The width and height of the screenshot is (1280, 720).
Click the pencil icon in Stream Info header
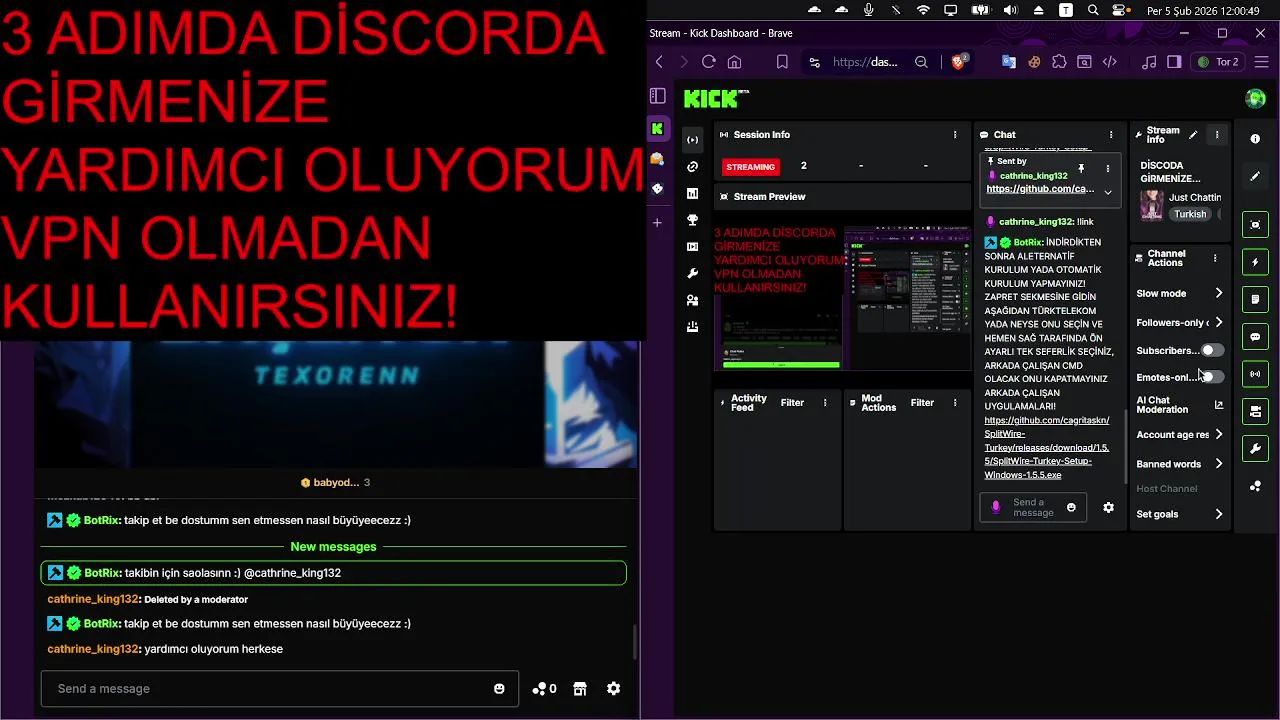(x=1193, y=134)
